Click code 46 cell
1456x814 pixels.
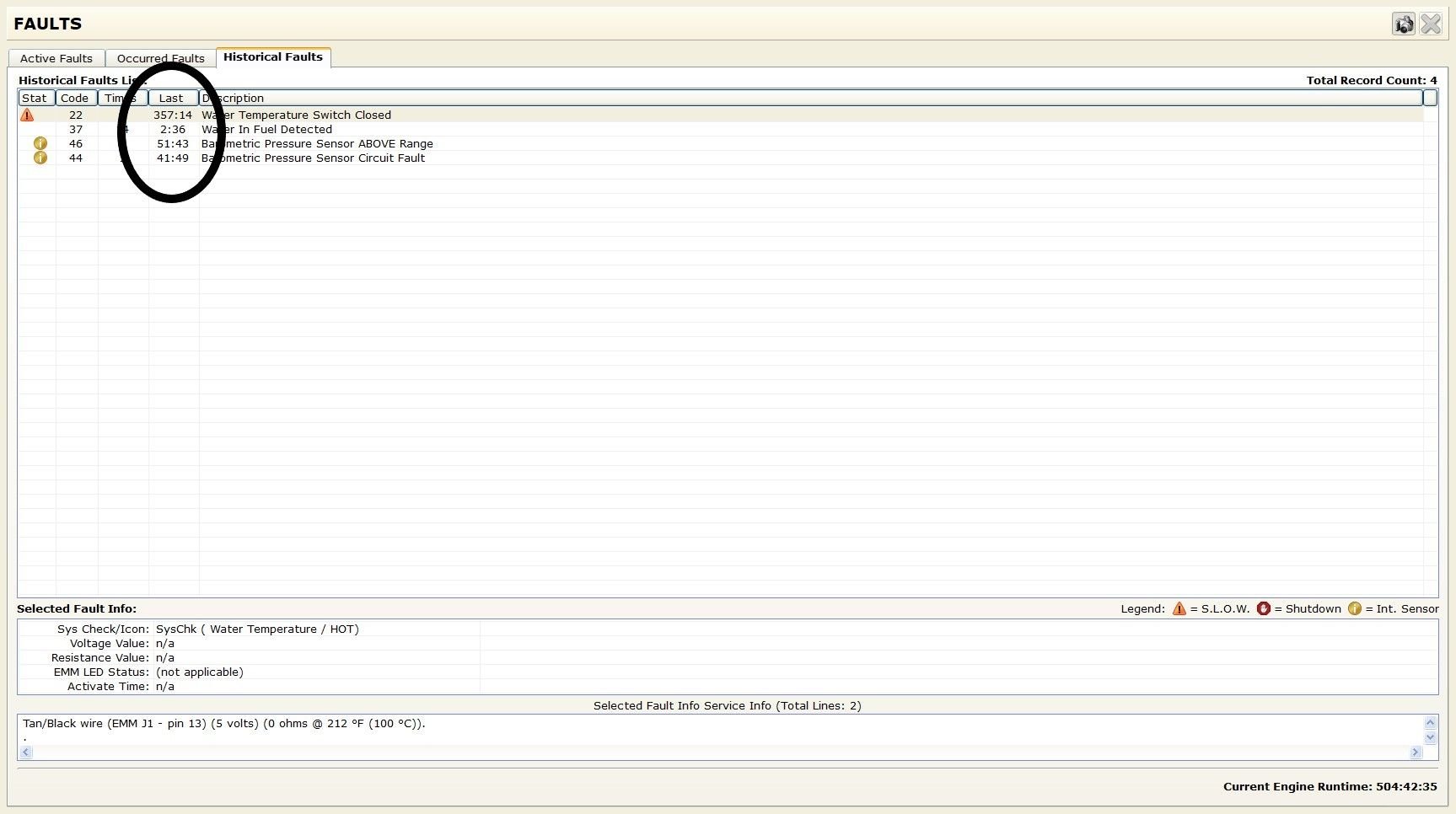pyautogui.click(x=76, y=143)
